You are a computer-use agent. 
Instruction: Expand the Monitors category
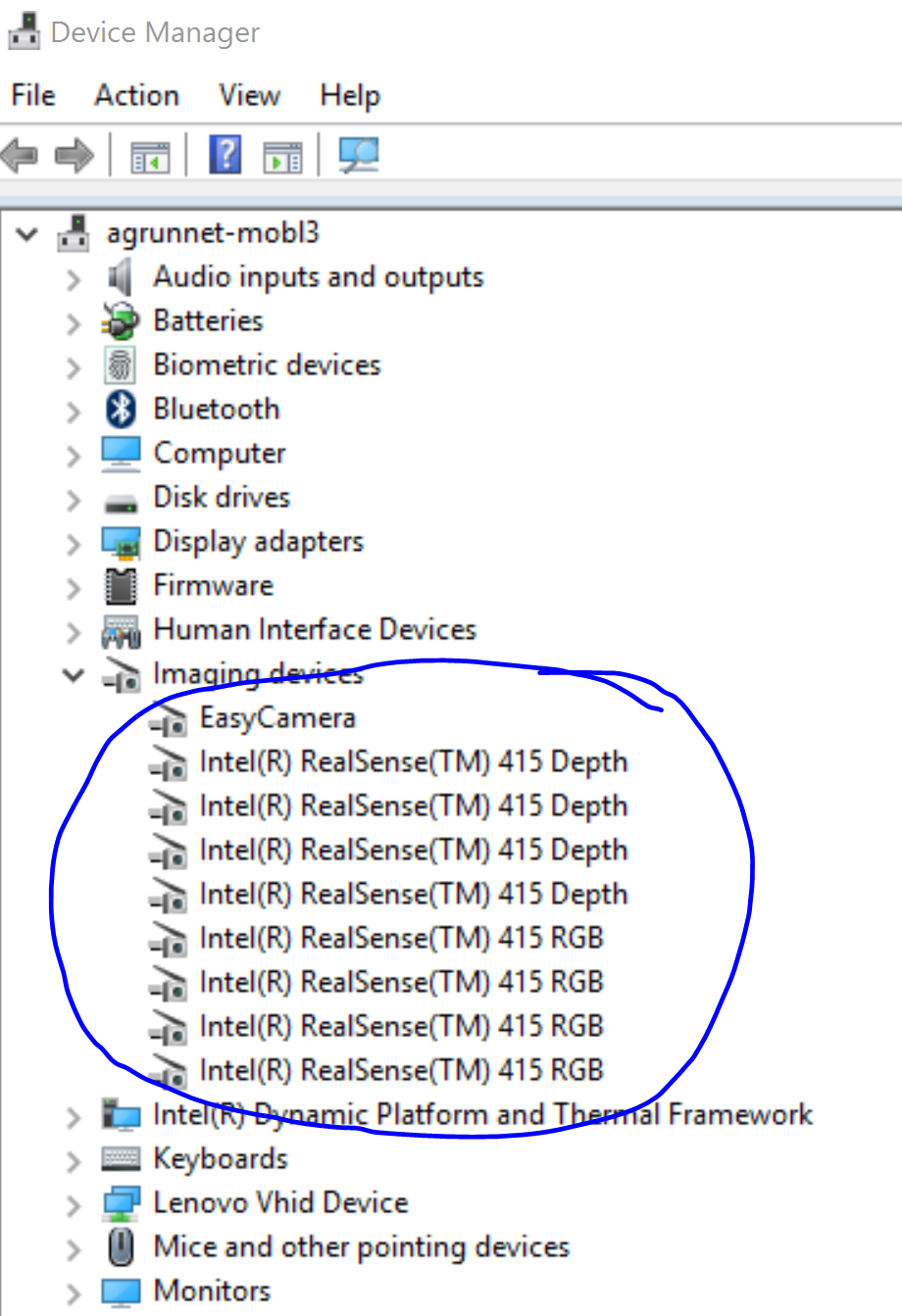point(74,1293)
